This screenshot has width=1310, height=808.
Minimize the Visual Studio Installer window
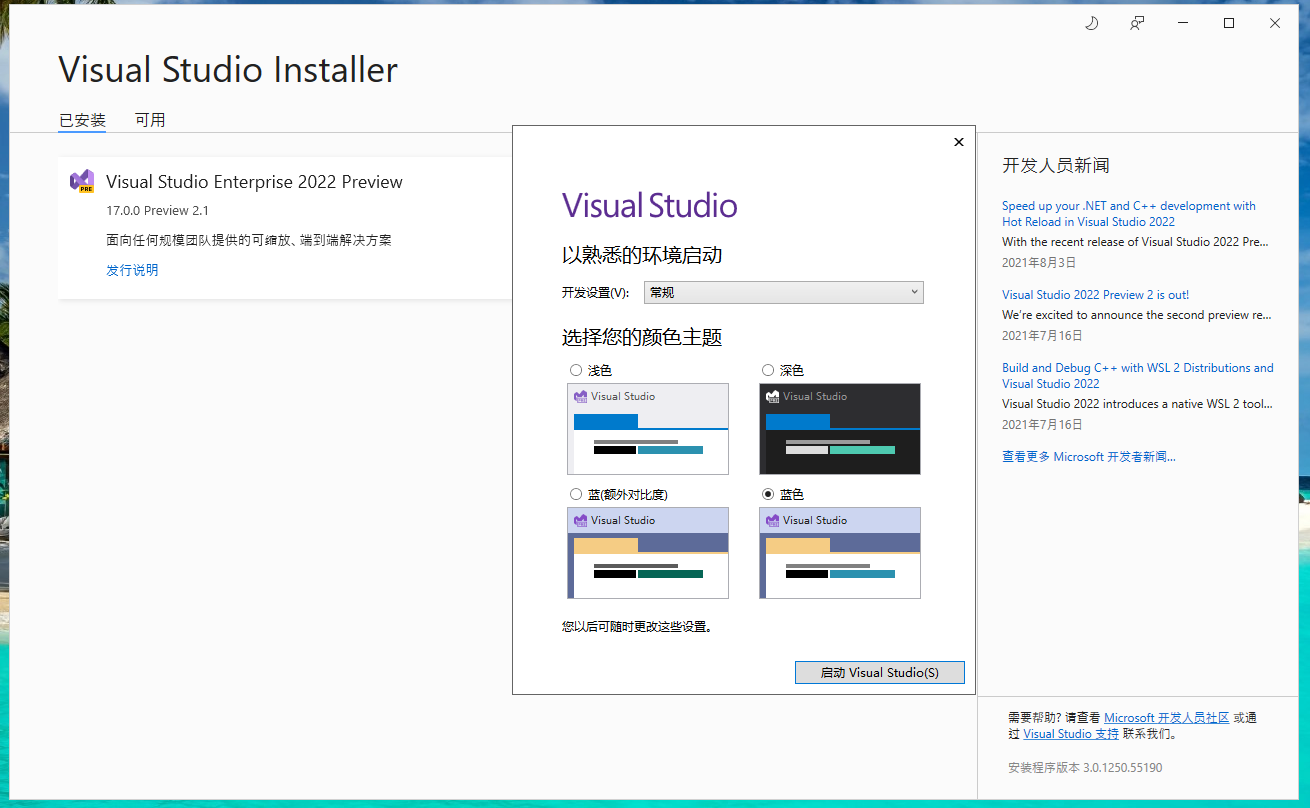tap(1183, 23)
